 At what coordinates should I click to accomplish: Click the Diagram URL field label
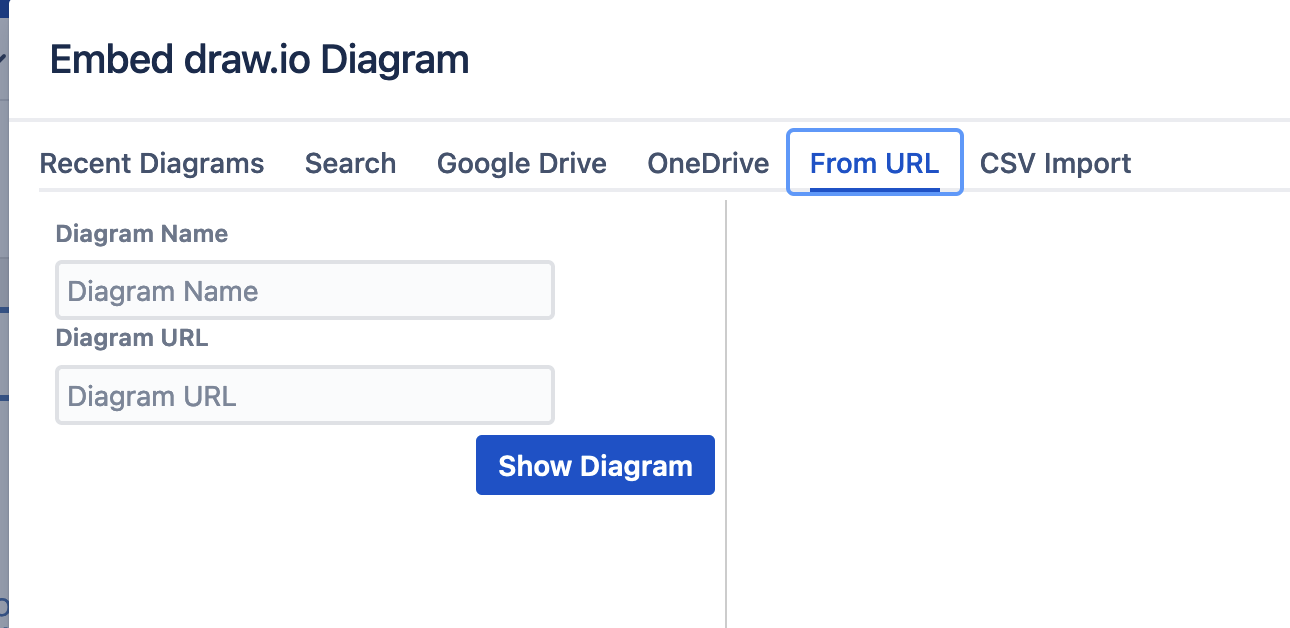tap(131, 338)
